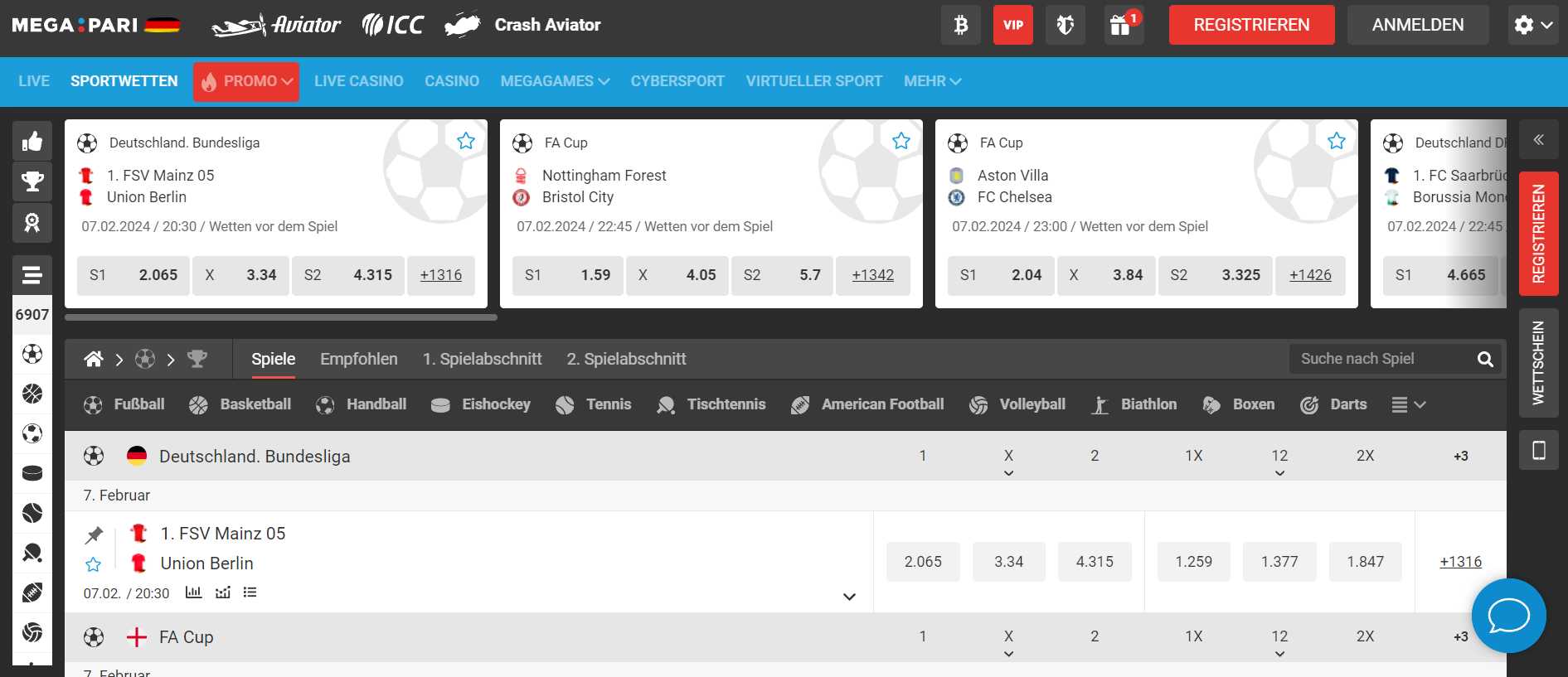Open the mobile app phone icon
1568x677 pixels.
(x=1539, y=450)
